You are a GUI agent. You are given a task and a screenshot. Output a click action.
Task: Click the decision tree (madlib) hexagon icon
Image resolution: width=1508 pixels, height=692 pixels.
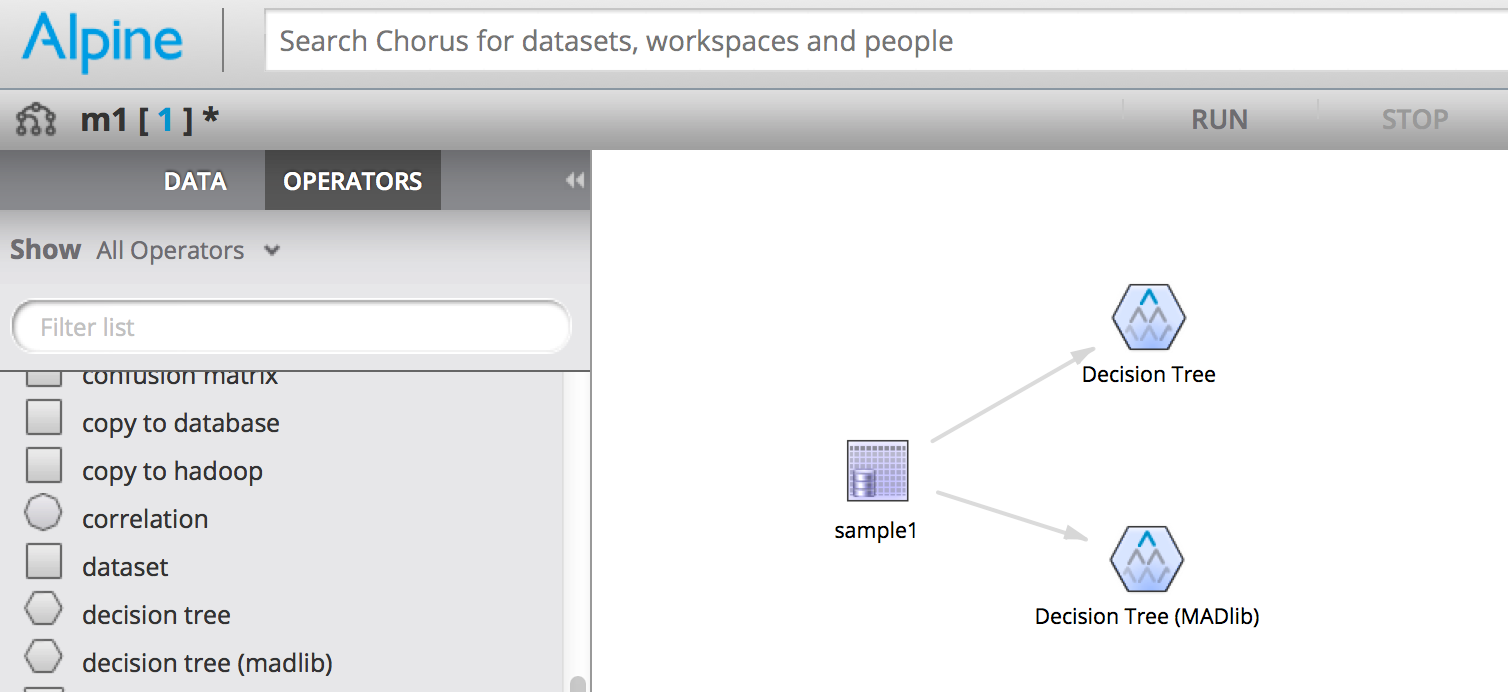pyautogui.click(x=44, y=658)
